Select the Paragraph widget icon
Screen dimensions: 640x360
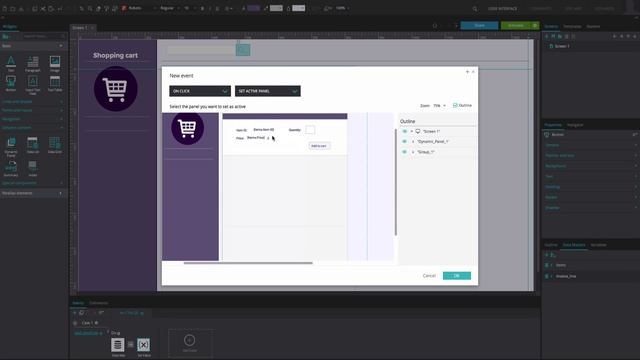click(33, 62)
